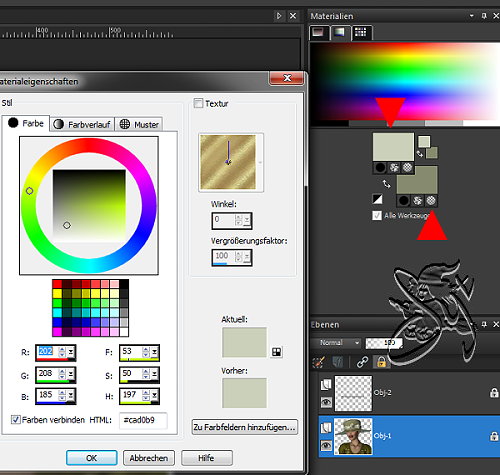
Task: Toggle the lock on layer Obj-2
Action: (494, 393)
